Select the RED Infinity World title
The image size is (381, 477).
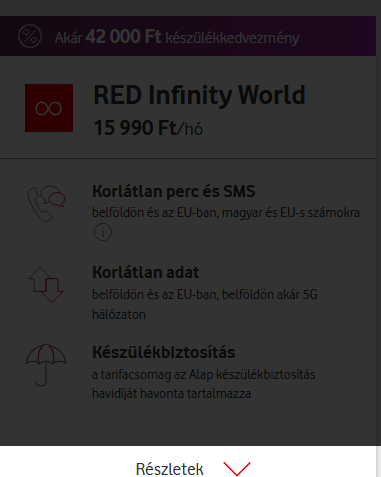click(199, 95)
